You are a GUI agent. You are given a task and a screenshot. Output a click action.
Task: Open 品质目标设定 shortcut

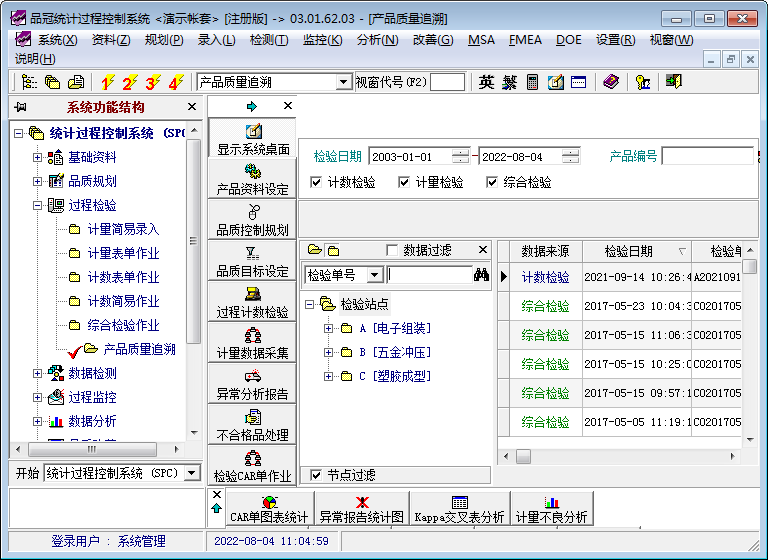[253, 261]
